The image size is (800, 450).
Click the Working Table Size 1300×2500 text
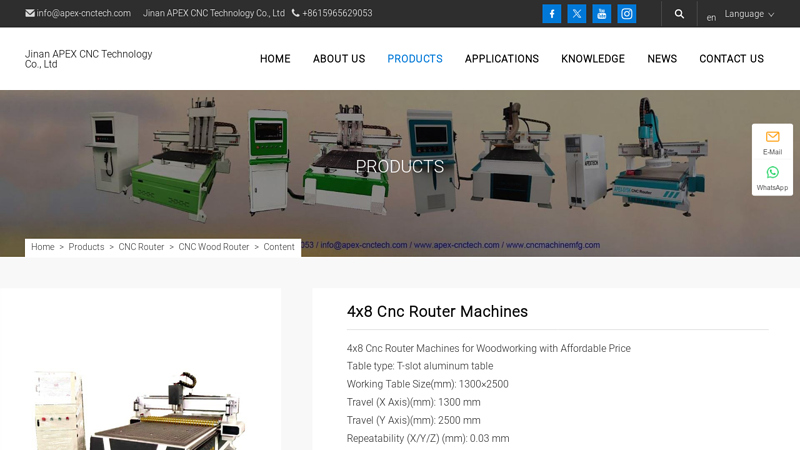[x=428, y=384]
